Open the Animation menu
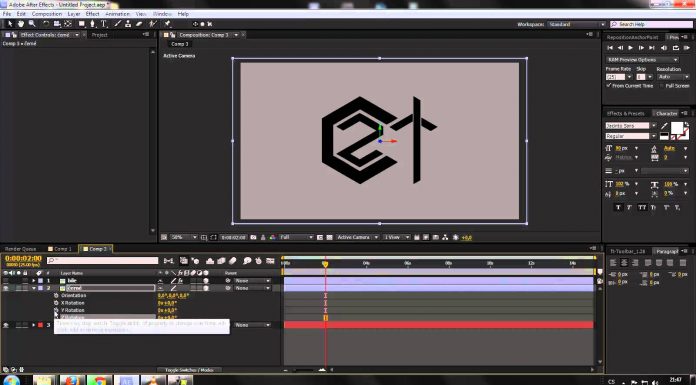This screenshot has width=696, height=385. click(117, 14)
